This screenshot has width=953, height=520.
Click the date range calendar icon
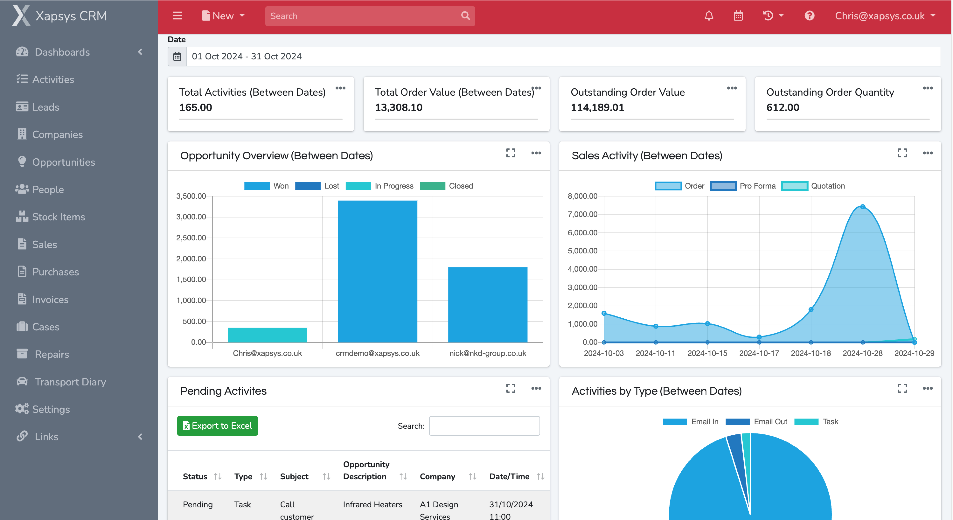(x=177, y=56)
